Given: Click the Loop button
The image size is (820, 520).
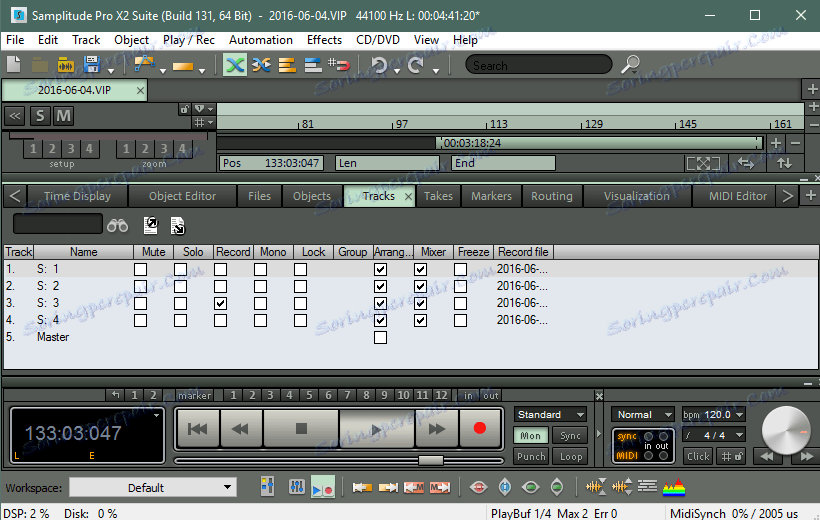Looking at the screenshot, I should click(x=571, y=456).
